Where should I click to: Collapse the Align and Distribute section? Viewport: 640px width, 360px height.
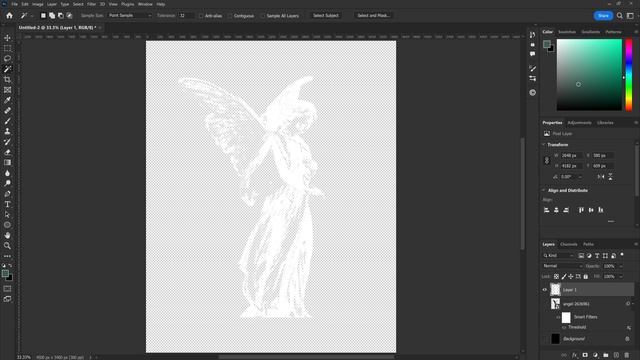coord(544,191)
